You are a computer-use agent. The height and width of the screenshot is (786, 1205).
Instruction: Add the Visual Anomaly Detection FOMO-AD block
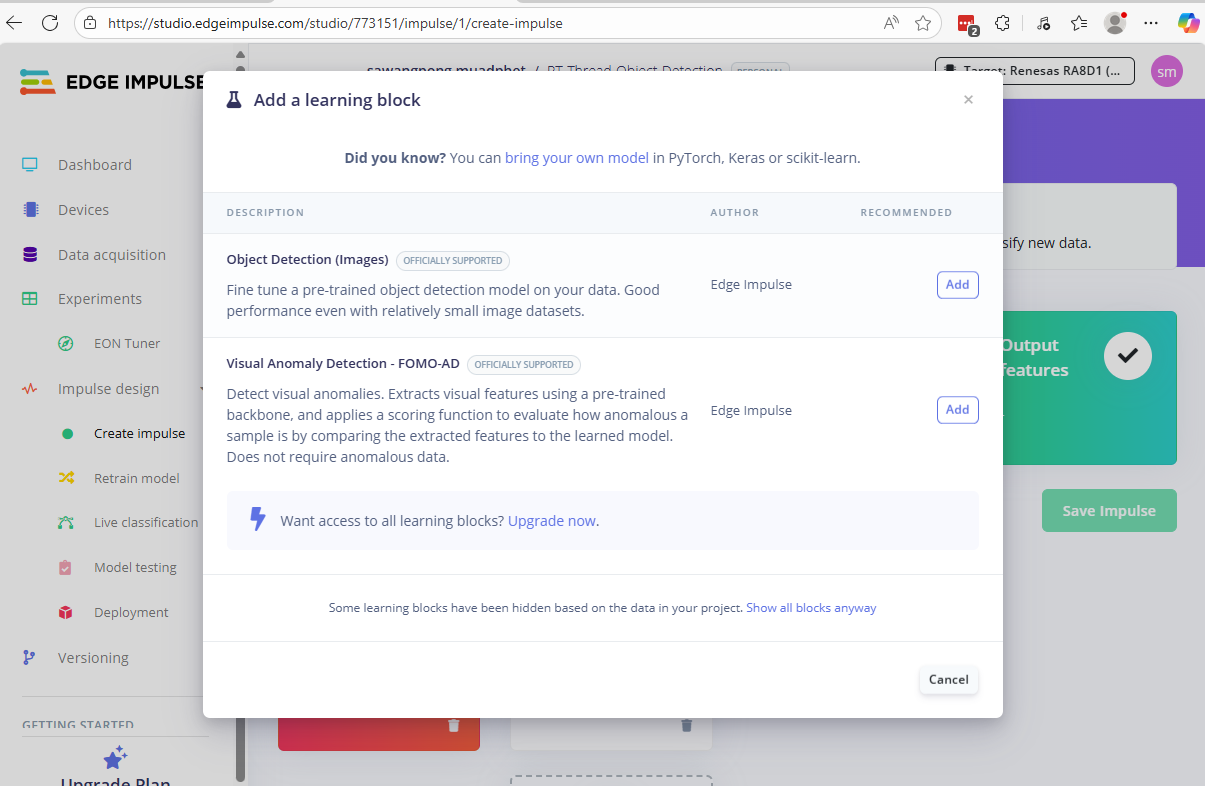pos(957,410)
